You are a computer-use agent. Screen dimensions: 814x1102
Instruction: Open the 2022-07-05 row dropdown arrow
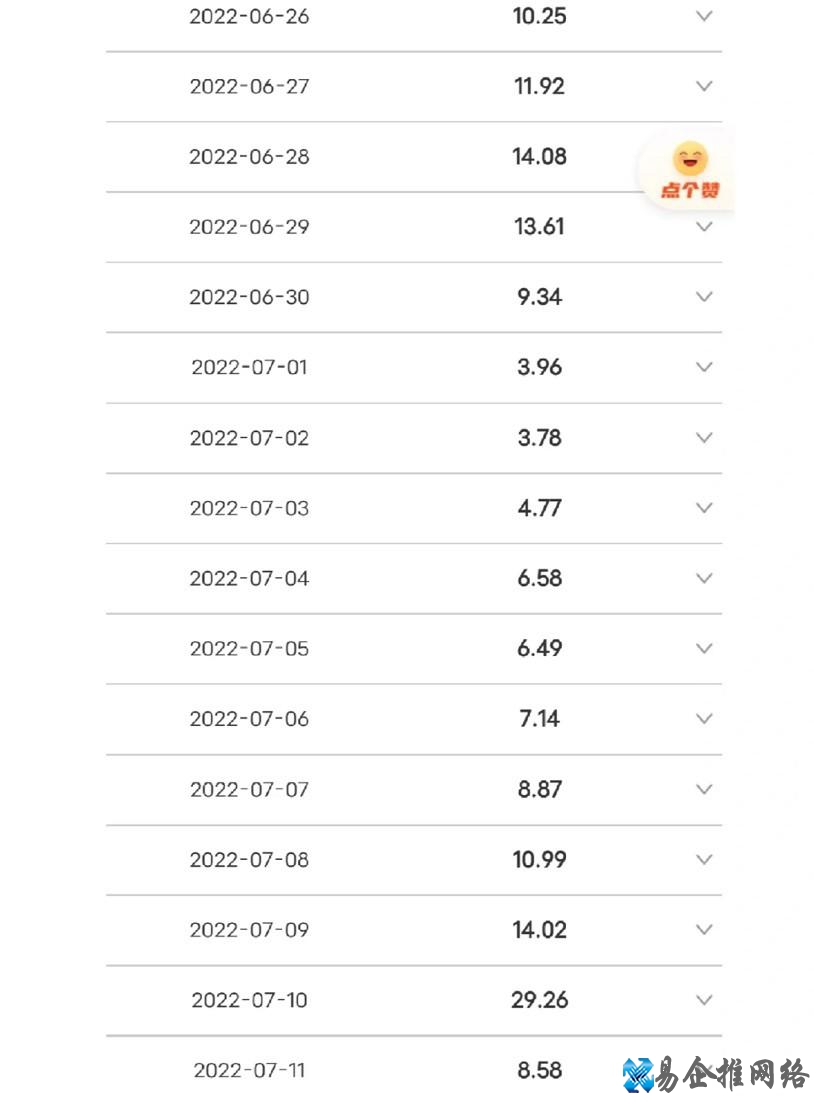click(x=704, y=648)
